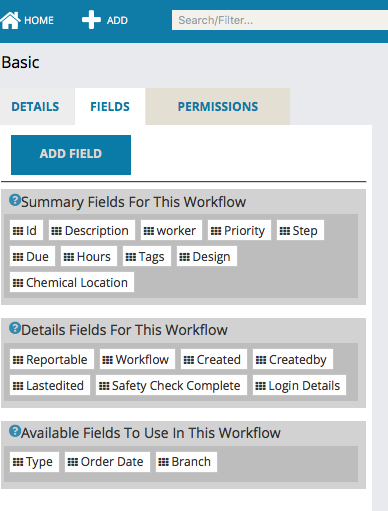388x511 pixels.
Task: Click the plus Add icon
Action: pyautogui.click(x=91, y=20)
